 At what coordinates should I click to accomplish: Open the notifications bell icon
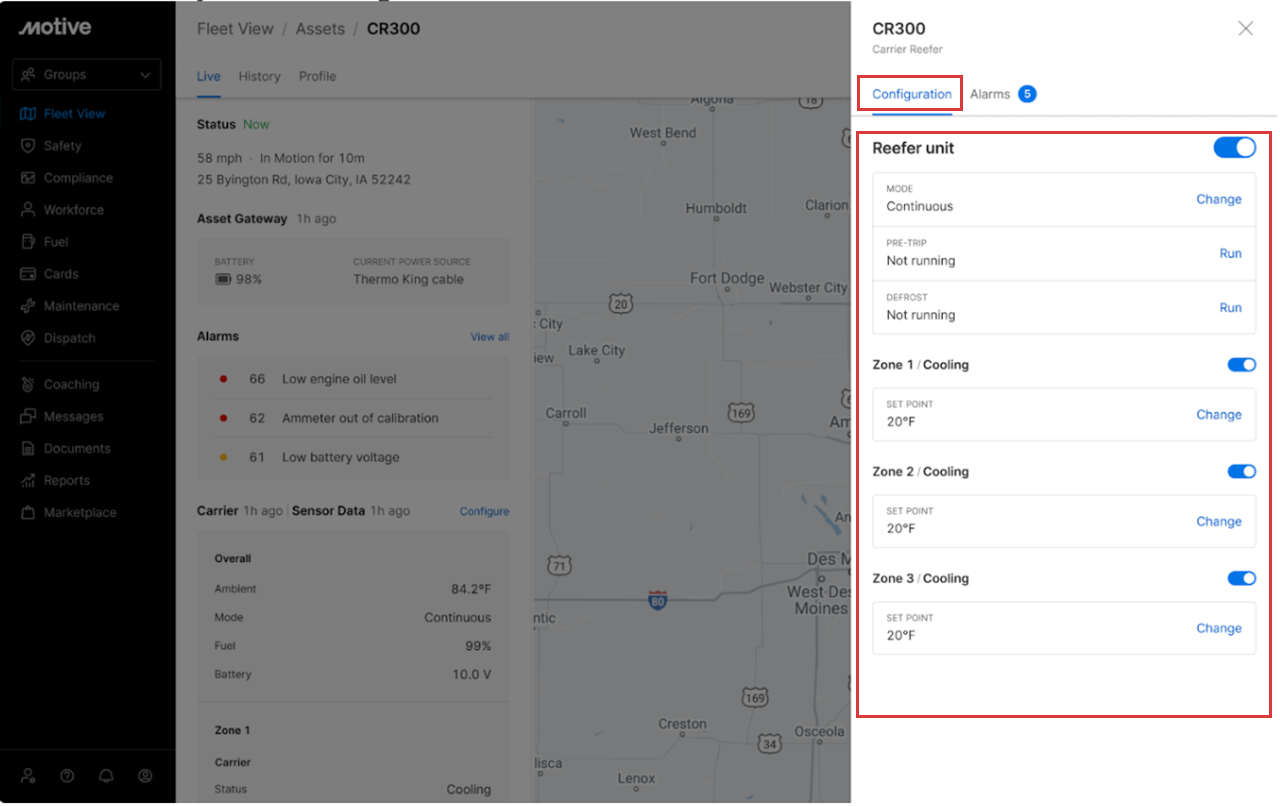[106, 776]
